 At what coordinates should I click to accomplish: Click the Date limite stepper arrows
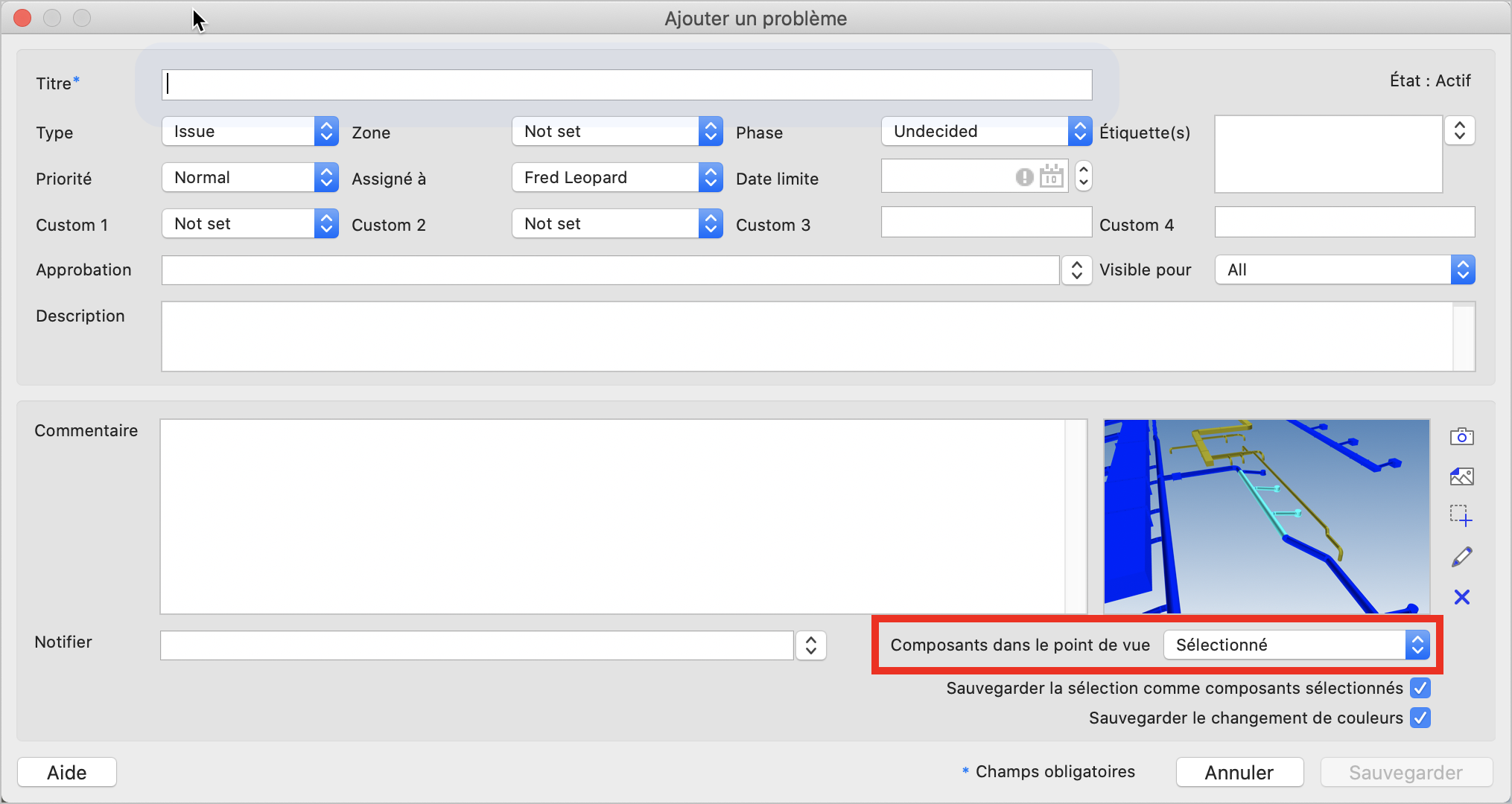1084,176
